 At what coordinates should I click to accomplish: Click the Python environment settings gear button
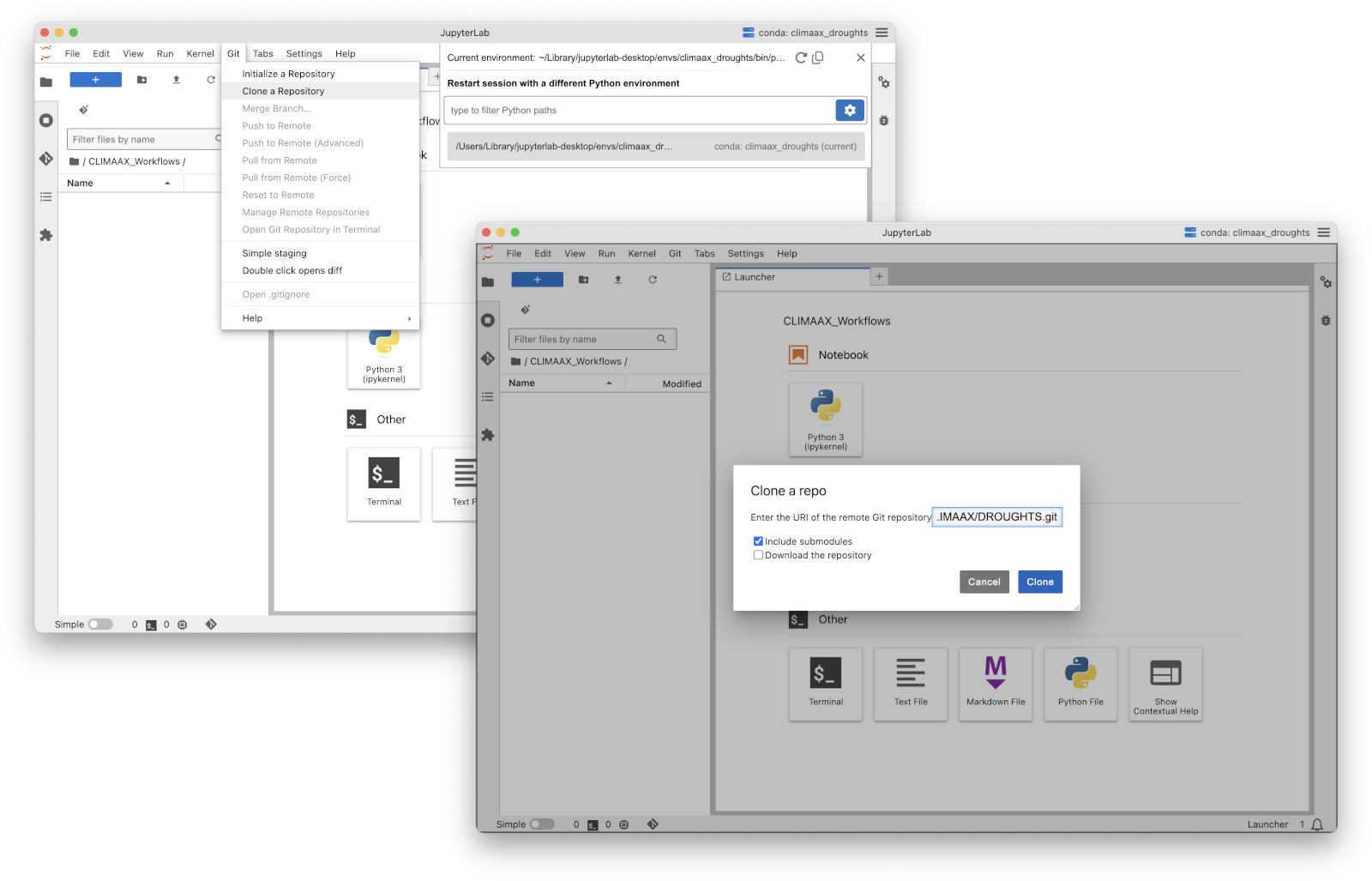[850, 110]
